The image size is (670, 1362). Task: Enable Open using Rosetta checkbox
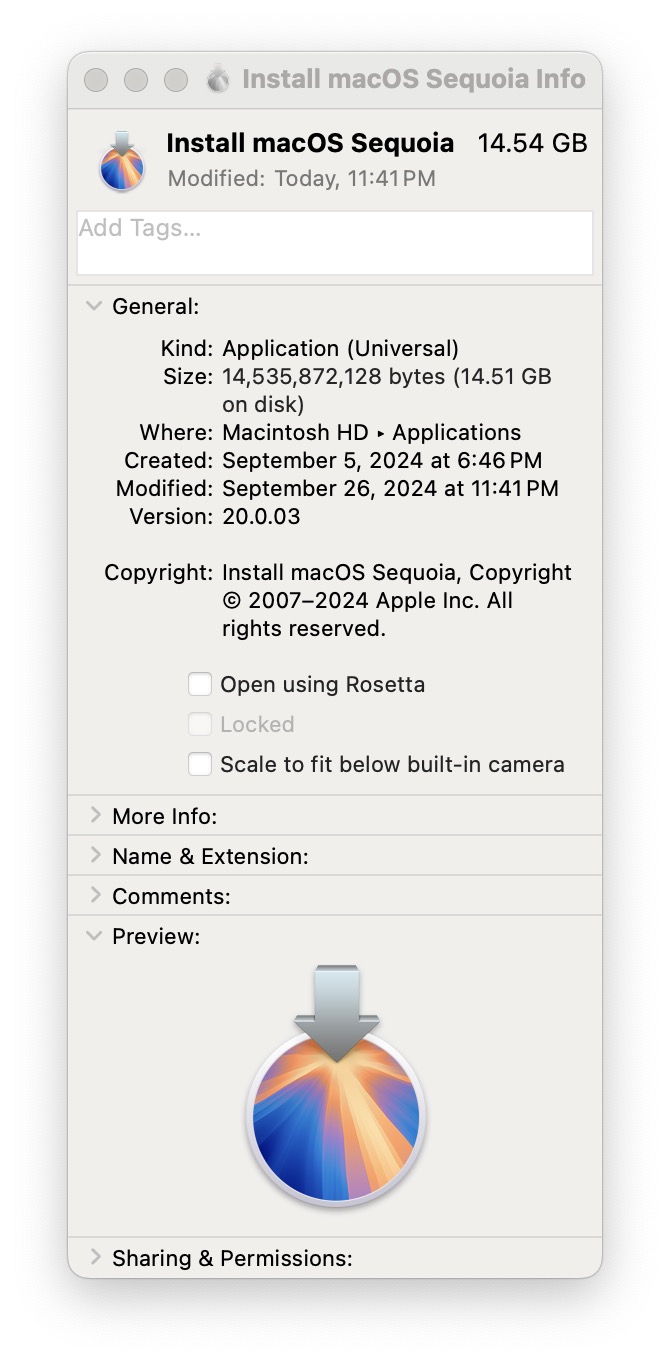200,685
